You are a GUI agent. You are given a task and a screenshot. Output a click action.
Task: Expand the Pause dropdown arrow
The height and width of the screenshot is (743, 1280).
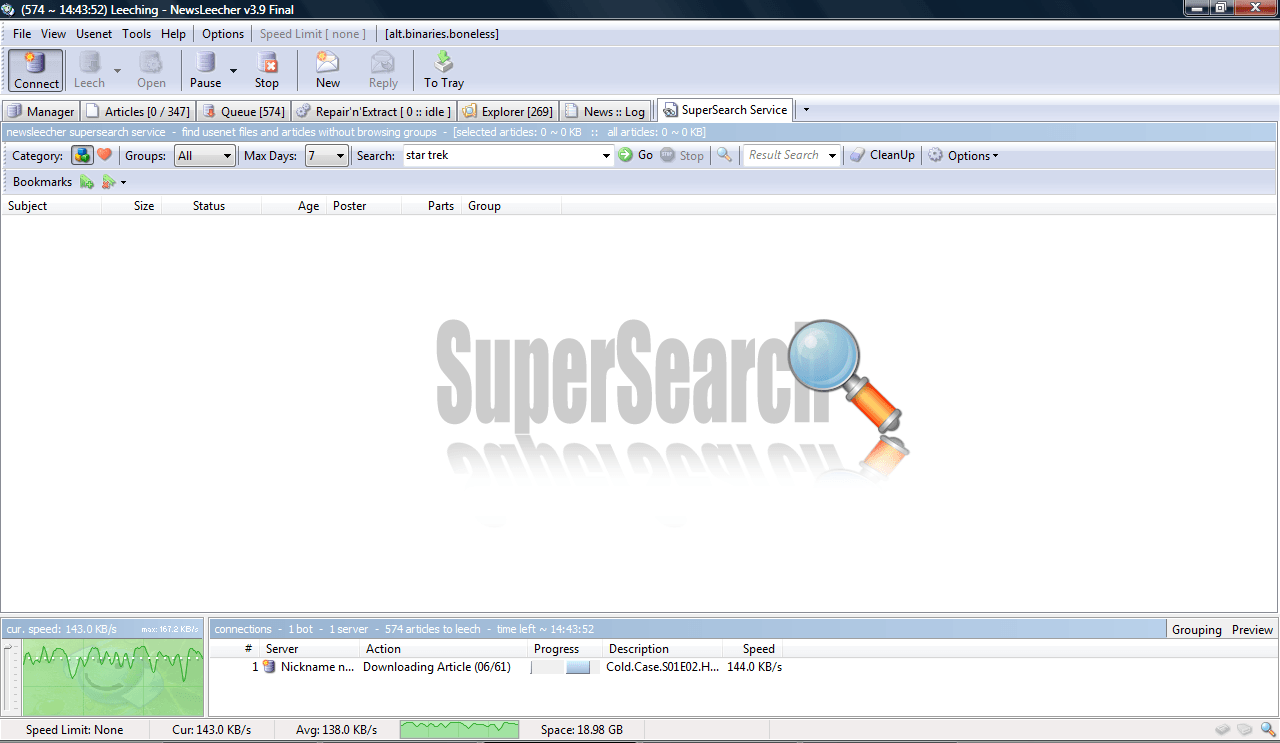(233, 71)
